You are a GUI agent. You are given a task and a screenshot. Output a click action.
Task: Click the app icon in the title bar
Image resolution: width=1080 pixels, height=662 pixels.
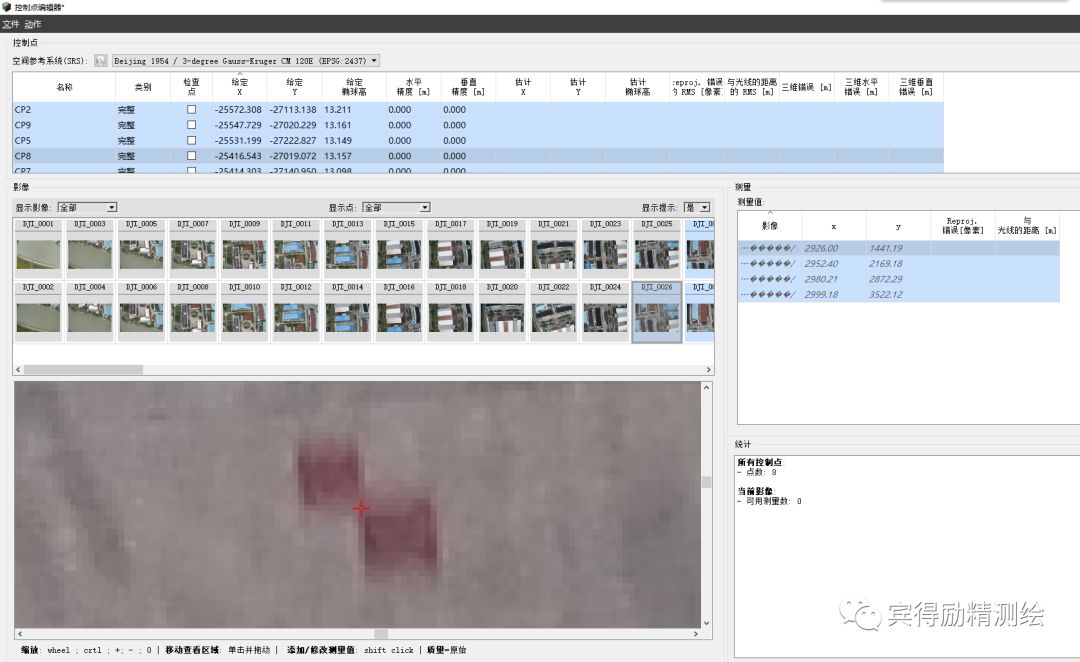(6, 7)
